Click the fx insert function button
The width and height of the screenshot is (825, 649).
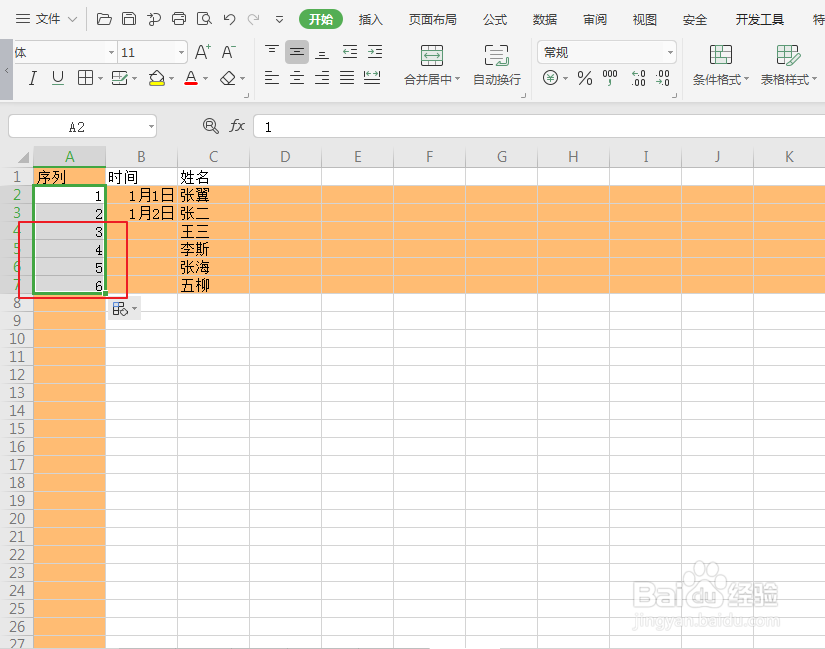(237, 126)
